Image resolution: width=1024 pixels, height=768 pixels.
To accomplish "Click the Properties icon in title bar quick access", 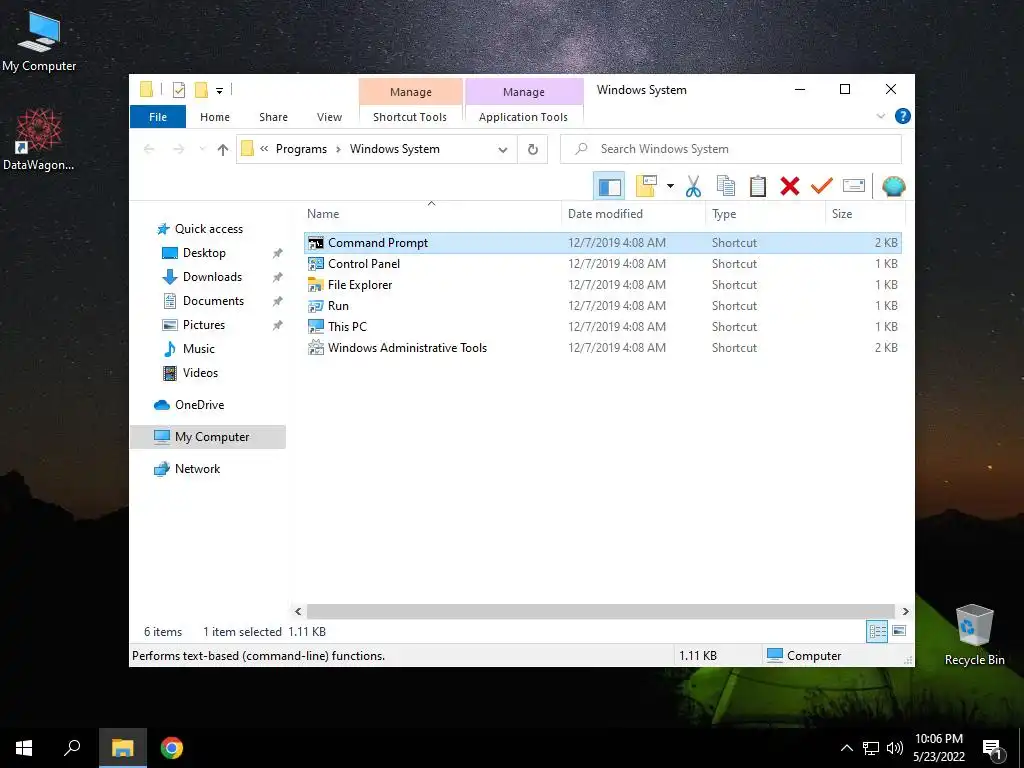I will point(178,90).
